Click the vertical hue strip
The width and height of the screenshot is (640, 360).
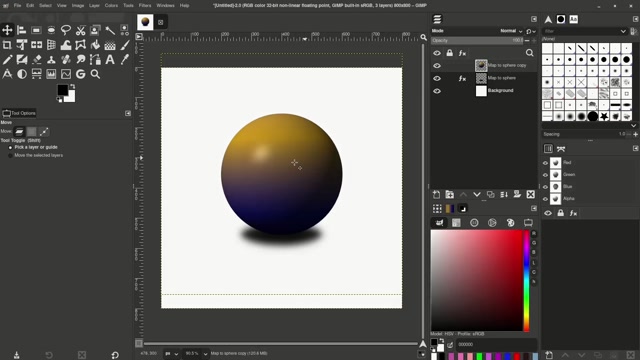point(527,280)
